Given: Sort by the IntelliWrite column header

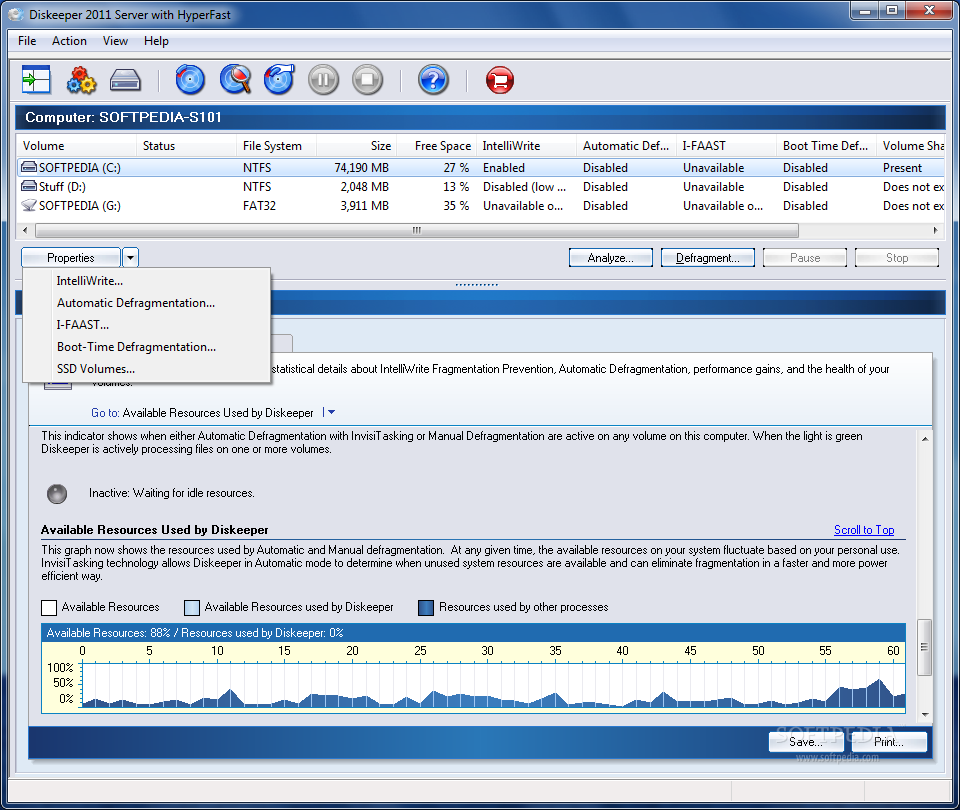Looking at the screenshot, I should [x=527, y=146].
